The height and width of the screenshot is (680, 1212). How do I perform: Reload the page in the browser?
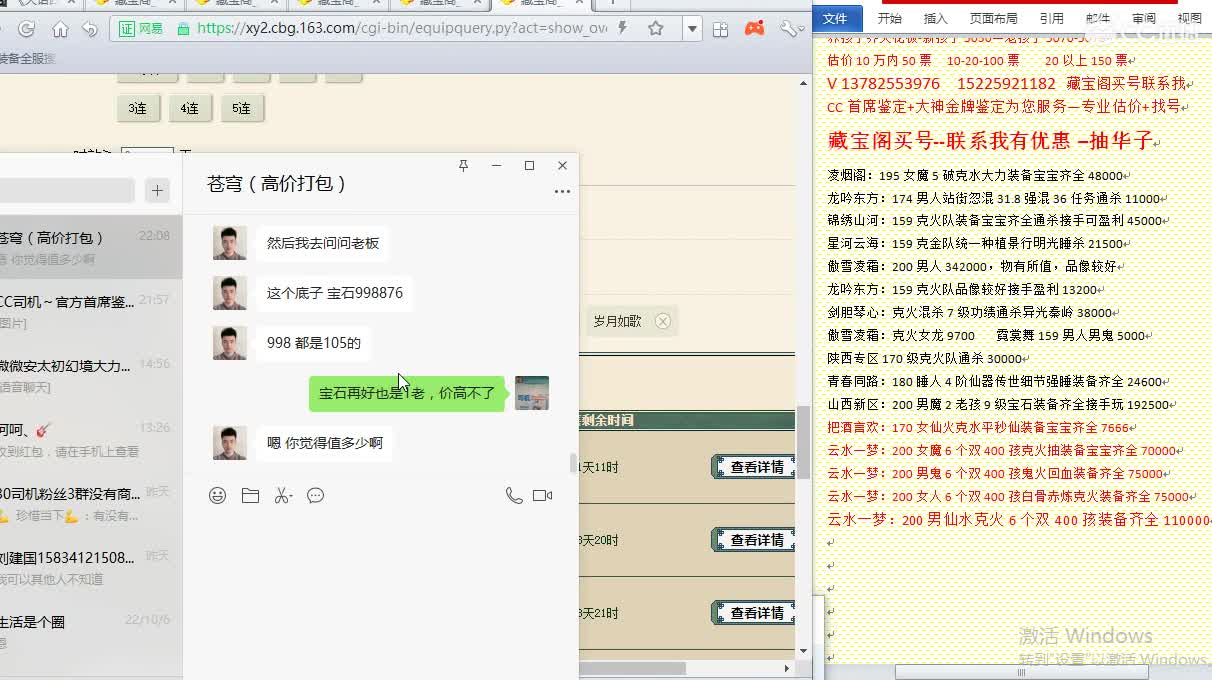click(x=27, y=29)
